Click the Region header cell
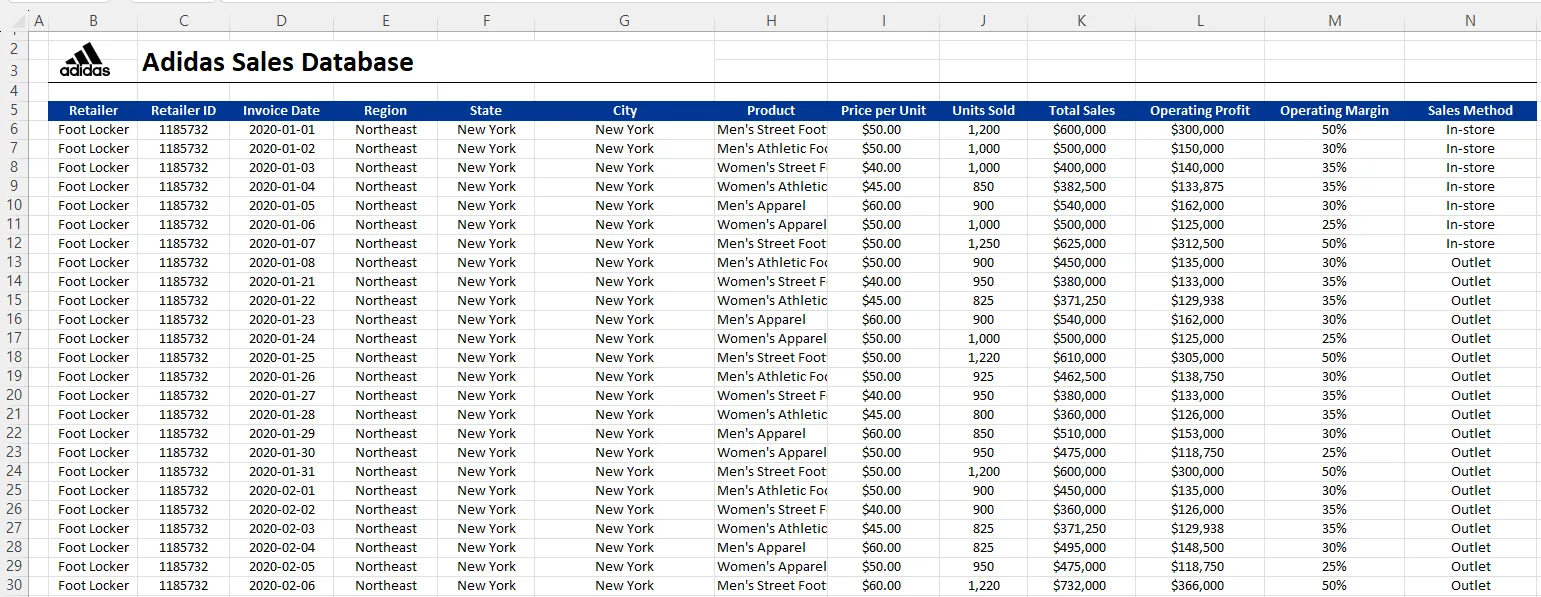 (x=385, y=111)
